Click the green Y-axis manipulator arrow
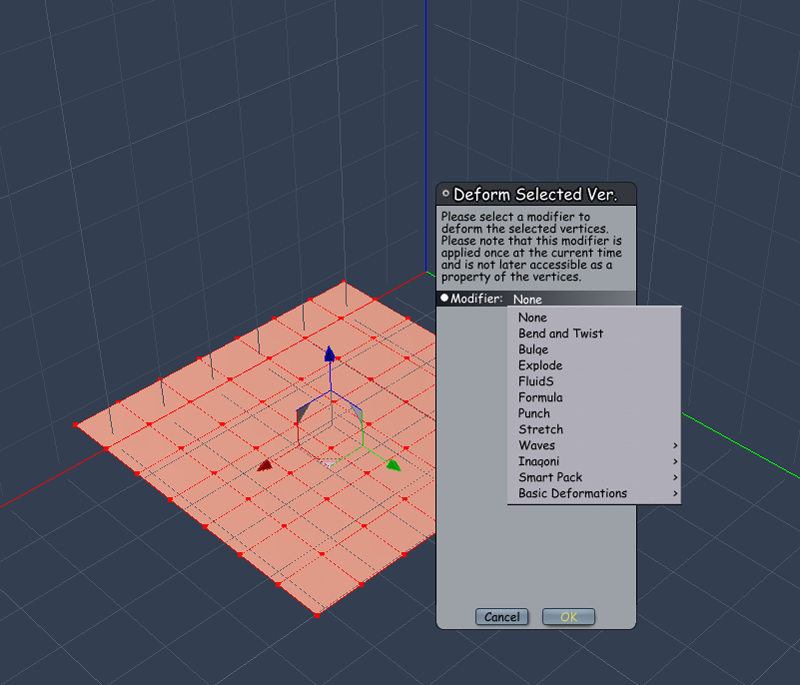 pos(393,465)
